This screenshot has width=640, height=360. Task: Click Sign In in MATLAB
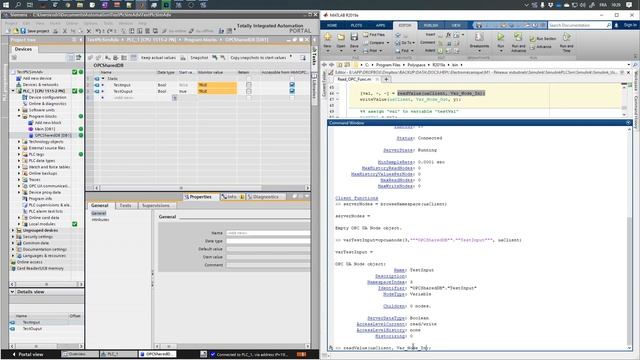[x=630, y=25]
